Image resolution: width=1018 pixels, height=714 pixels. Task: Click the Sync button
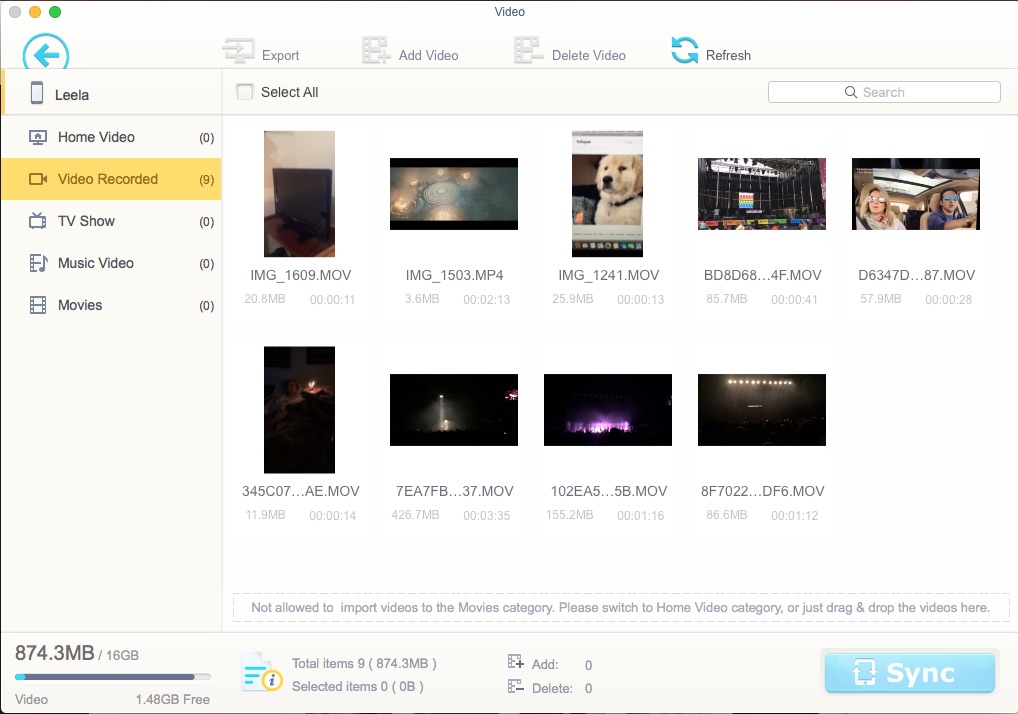910,673
